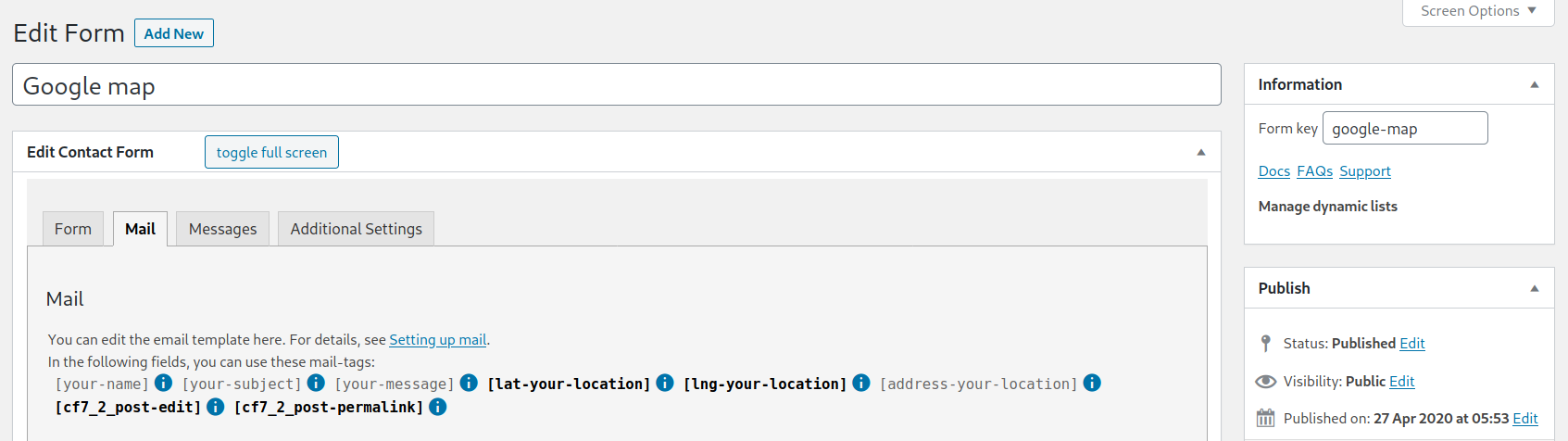Click info icon beside [your-message] tag
The height and width of the screenshot is (441, 1568).
pos(469,383)
